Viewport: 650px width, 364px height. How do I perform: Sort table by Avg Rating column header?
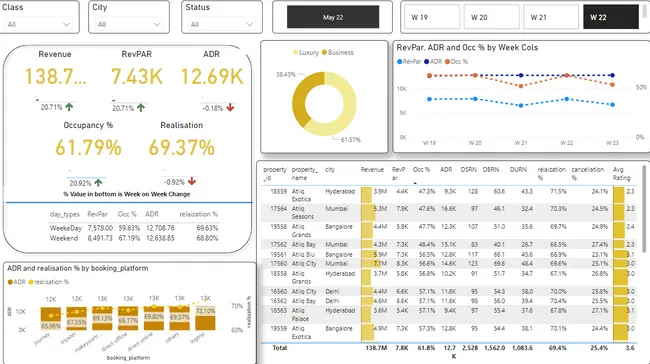(621, 173)
